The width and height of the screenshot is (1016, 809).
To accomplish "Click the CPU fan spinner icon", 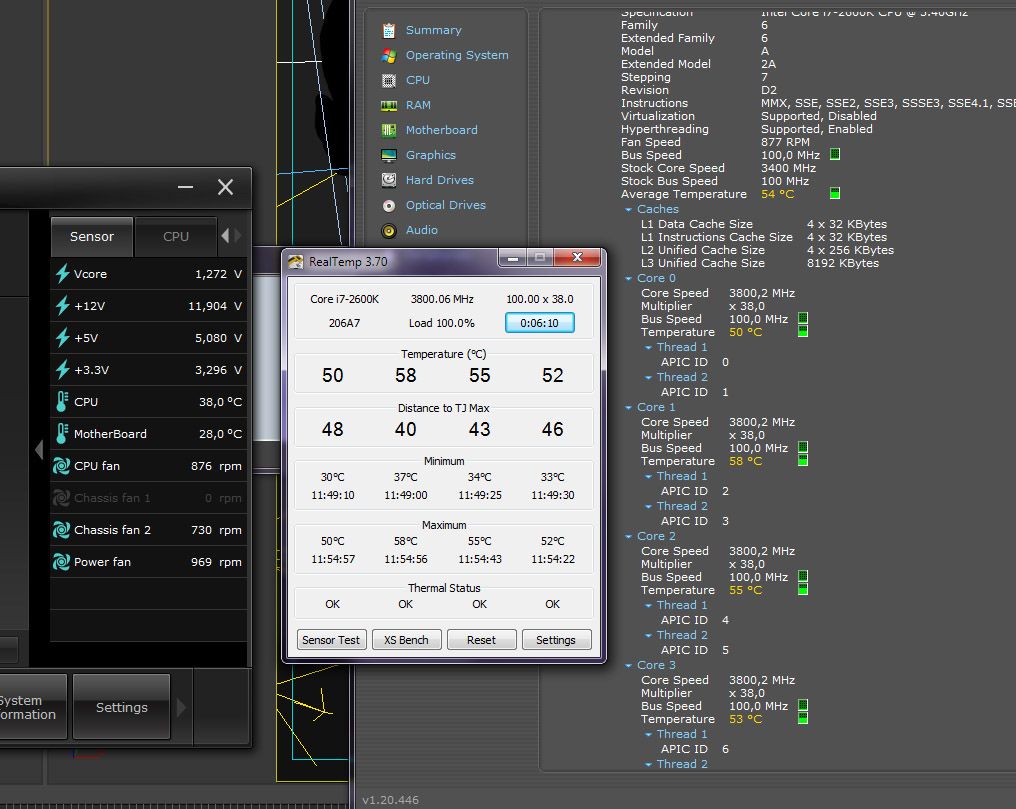I will point(61,466).
